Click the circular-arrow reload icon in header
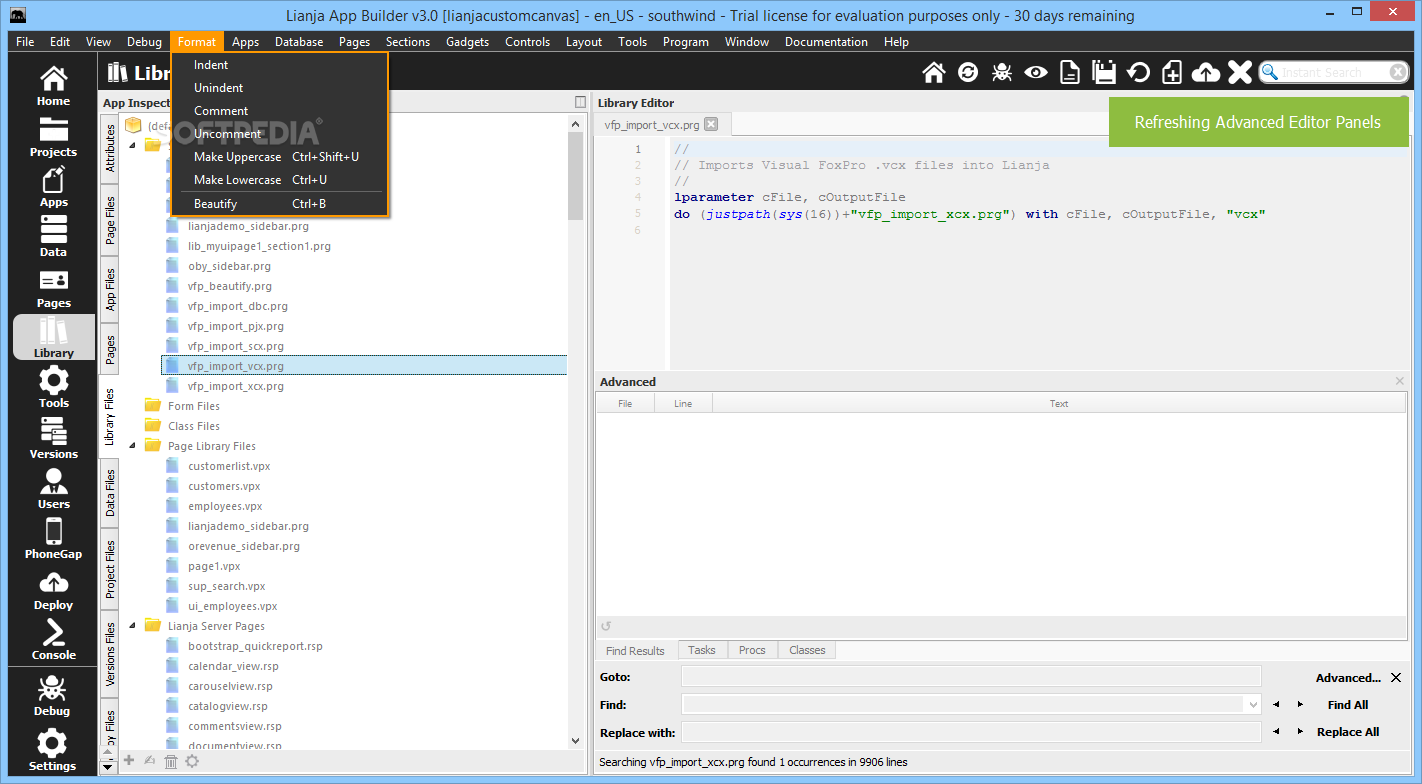 1138,72
